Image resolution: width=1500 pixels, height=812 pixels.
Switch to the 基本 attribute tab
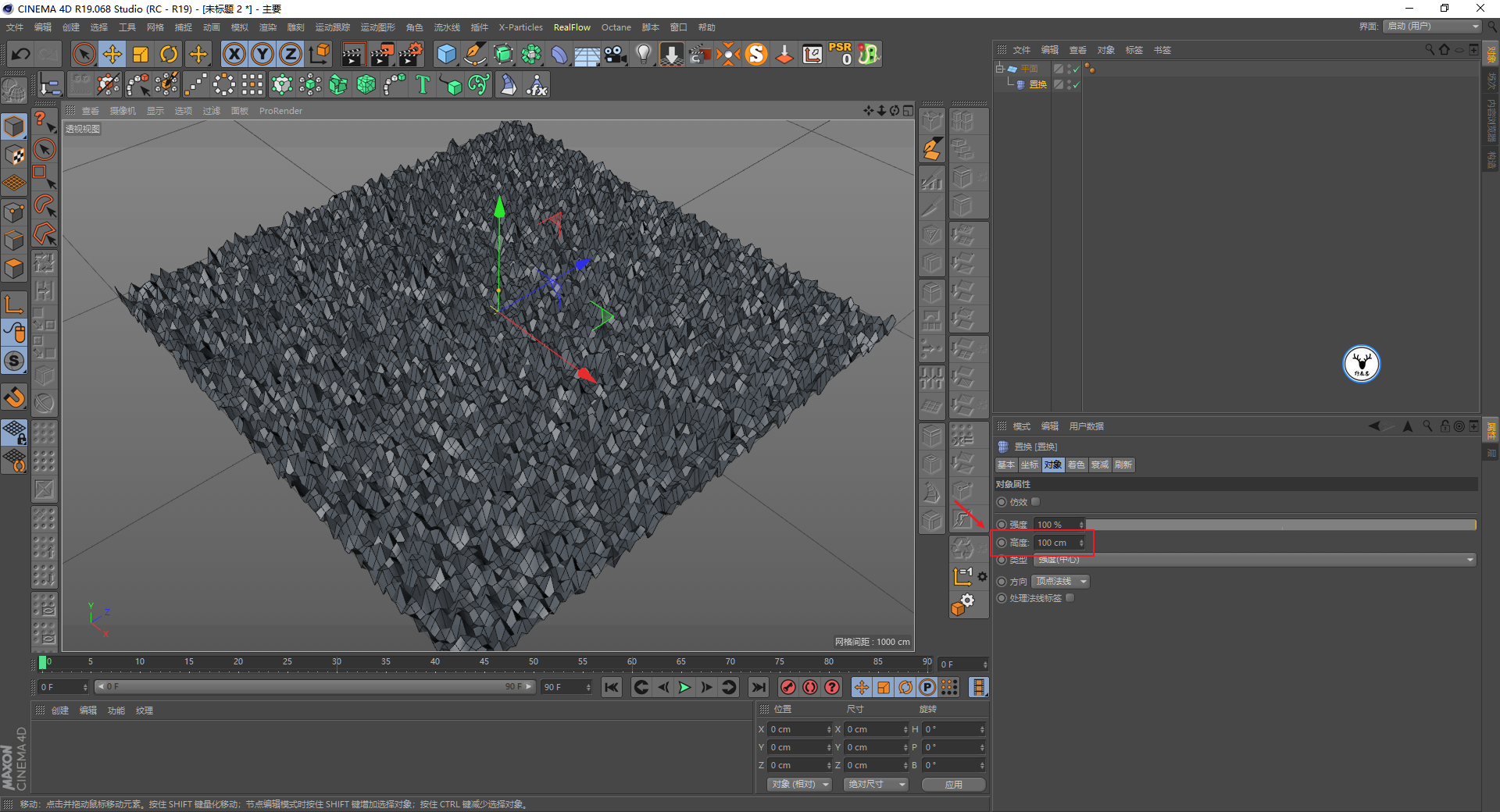pos(1006,465)
